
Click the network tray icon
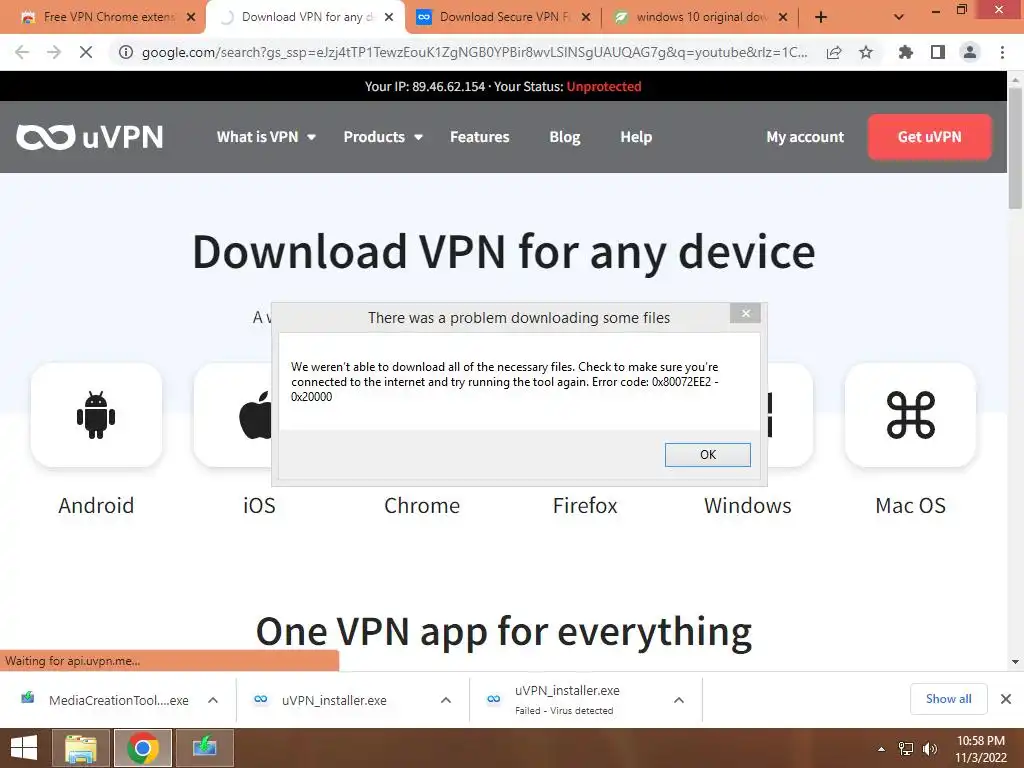pyautogui.click(x=906, y=749)
